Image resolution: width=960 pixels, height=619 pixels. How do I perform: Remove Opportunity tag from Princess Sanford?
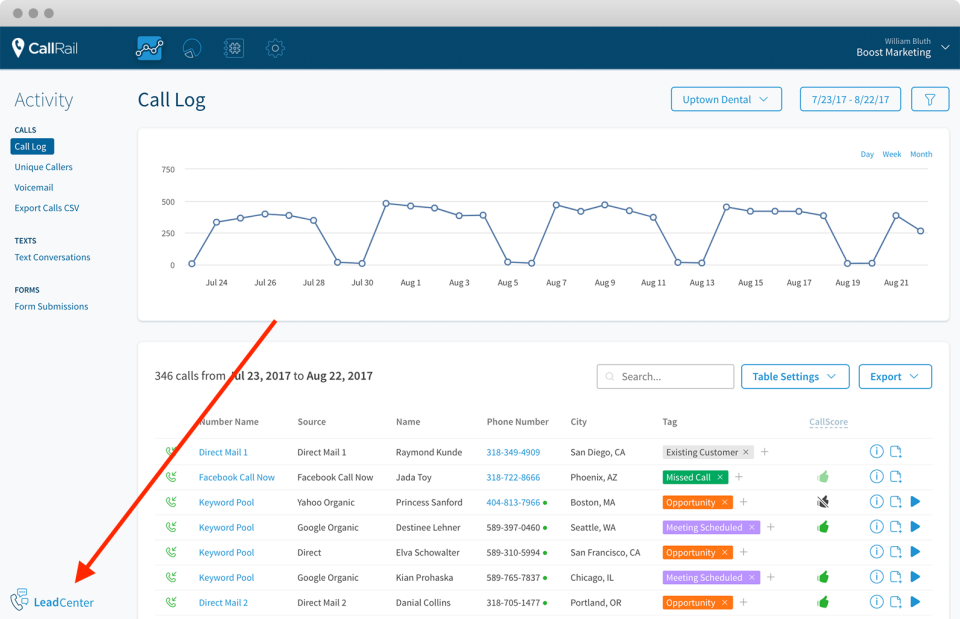[x=725, y=502]
